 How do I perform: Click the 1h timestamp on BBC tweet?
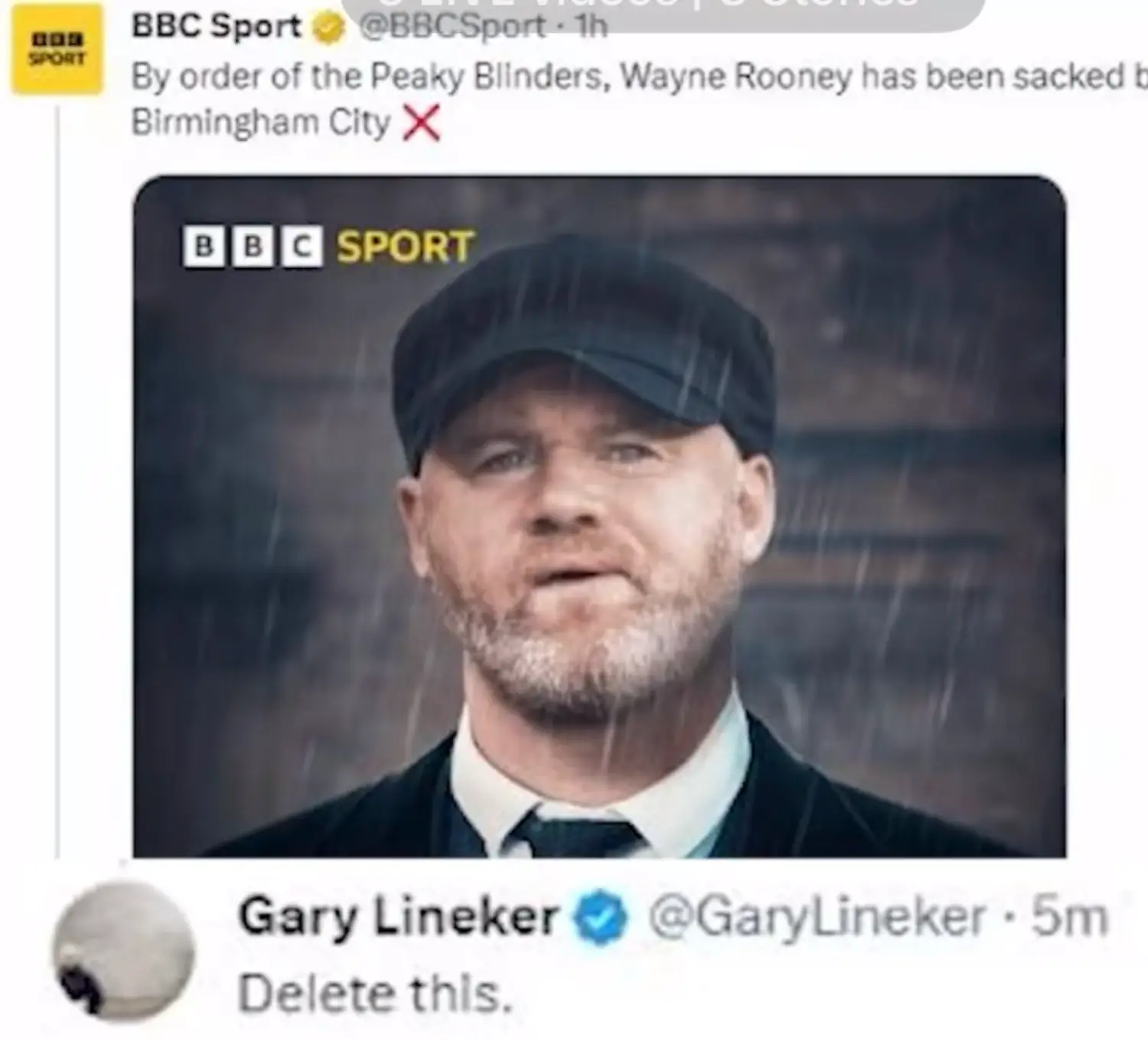(x=592, y=28)
